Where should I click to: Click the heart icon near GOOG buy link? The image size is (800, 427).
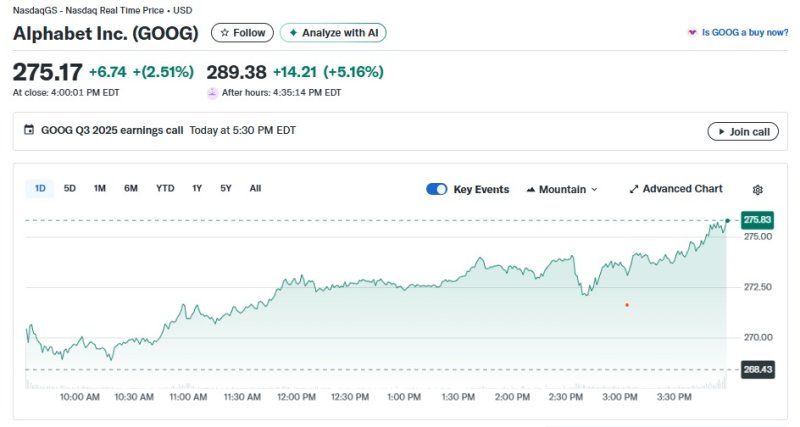pos(692,33)
